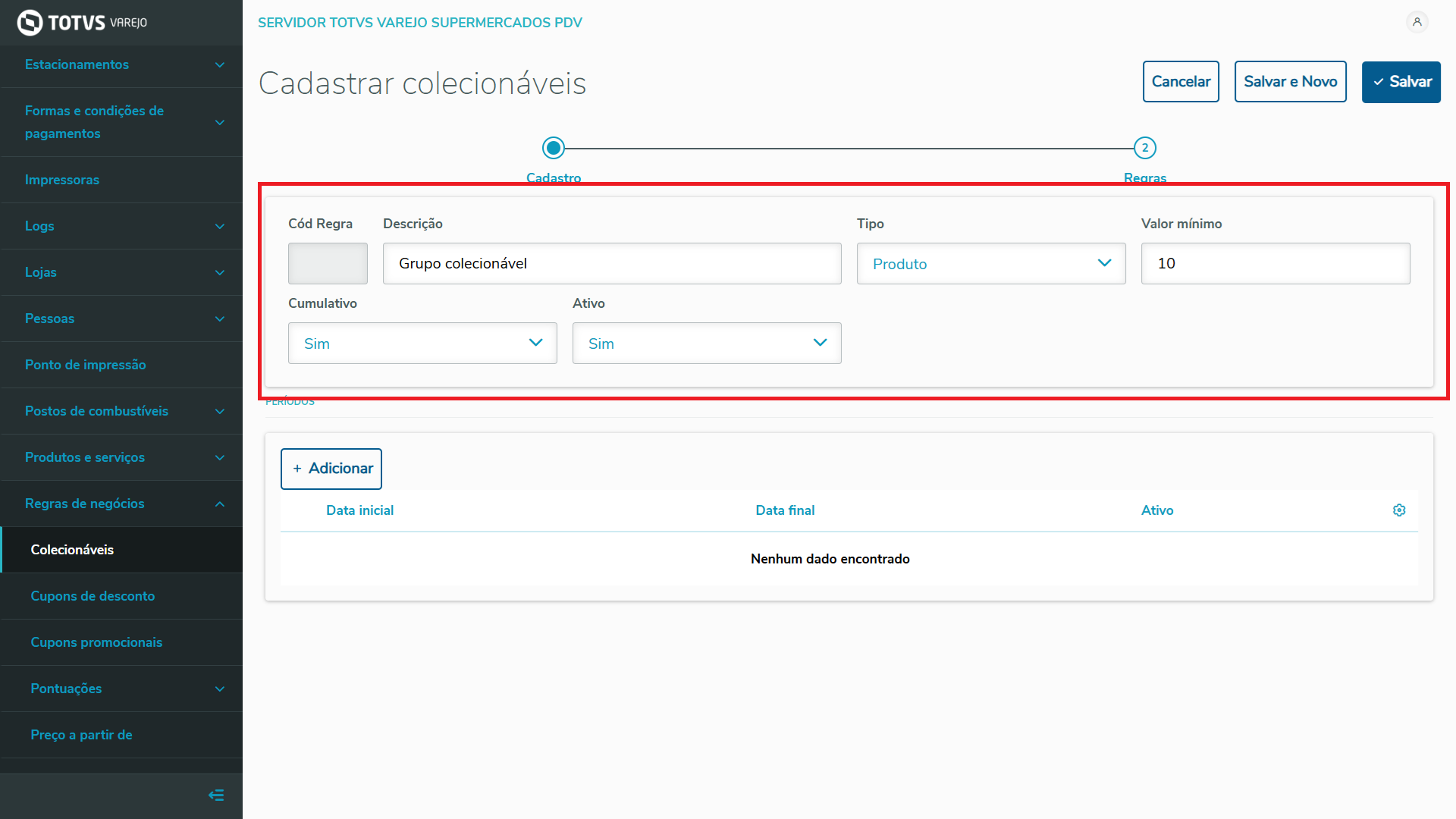This screenshot has height=819, width=1456.
Task: Select Impressoras in sidebar
Action: click(62, 180)
